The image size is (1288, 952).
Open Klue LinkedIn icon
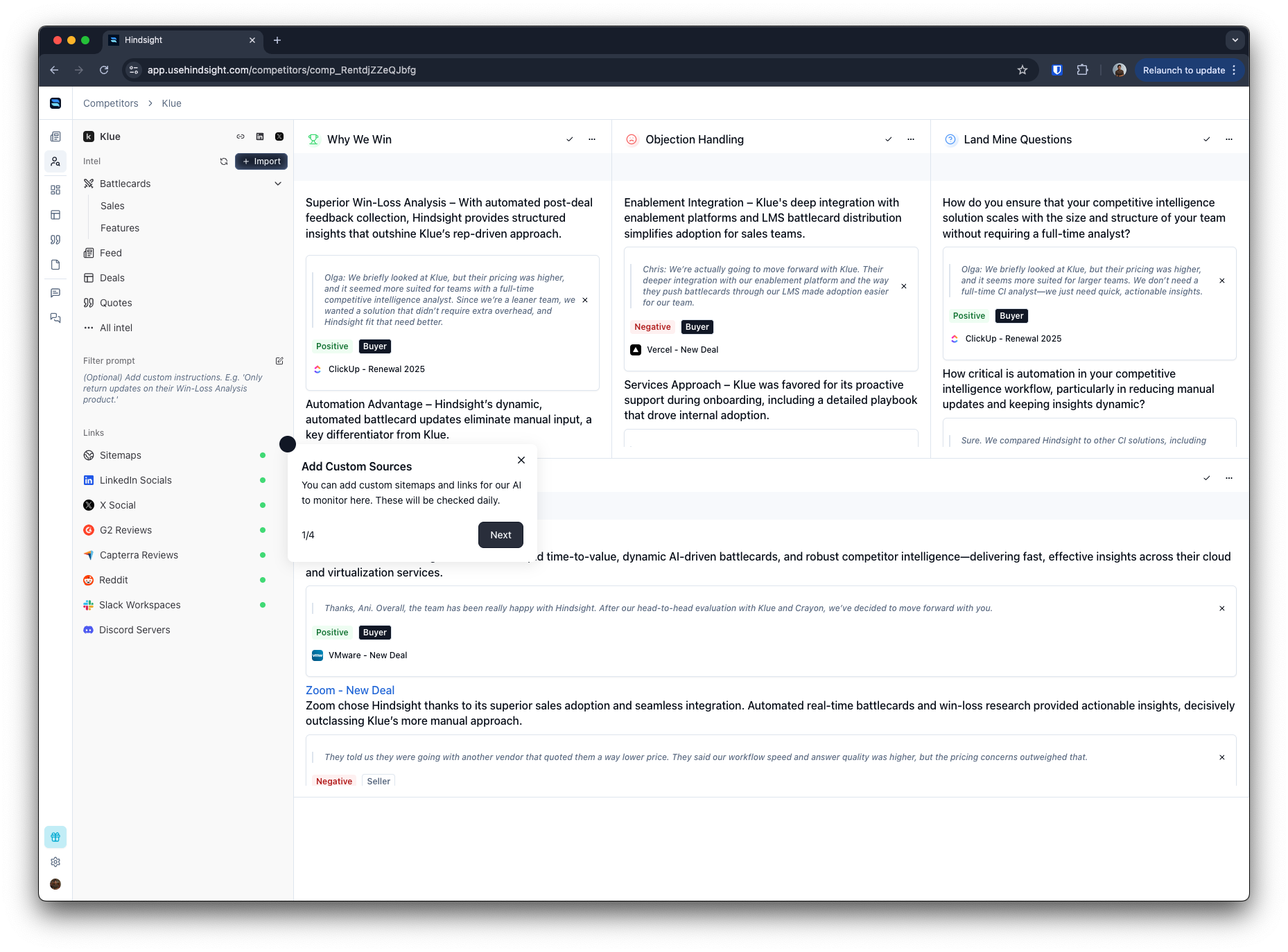(260, 136)
